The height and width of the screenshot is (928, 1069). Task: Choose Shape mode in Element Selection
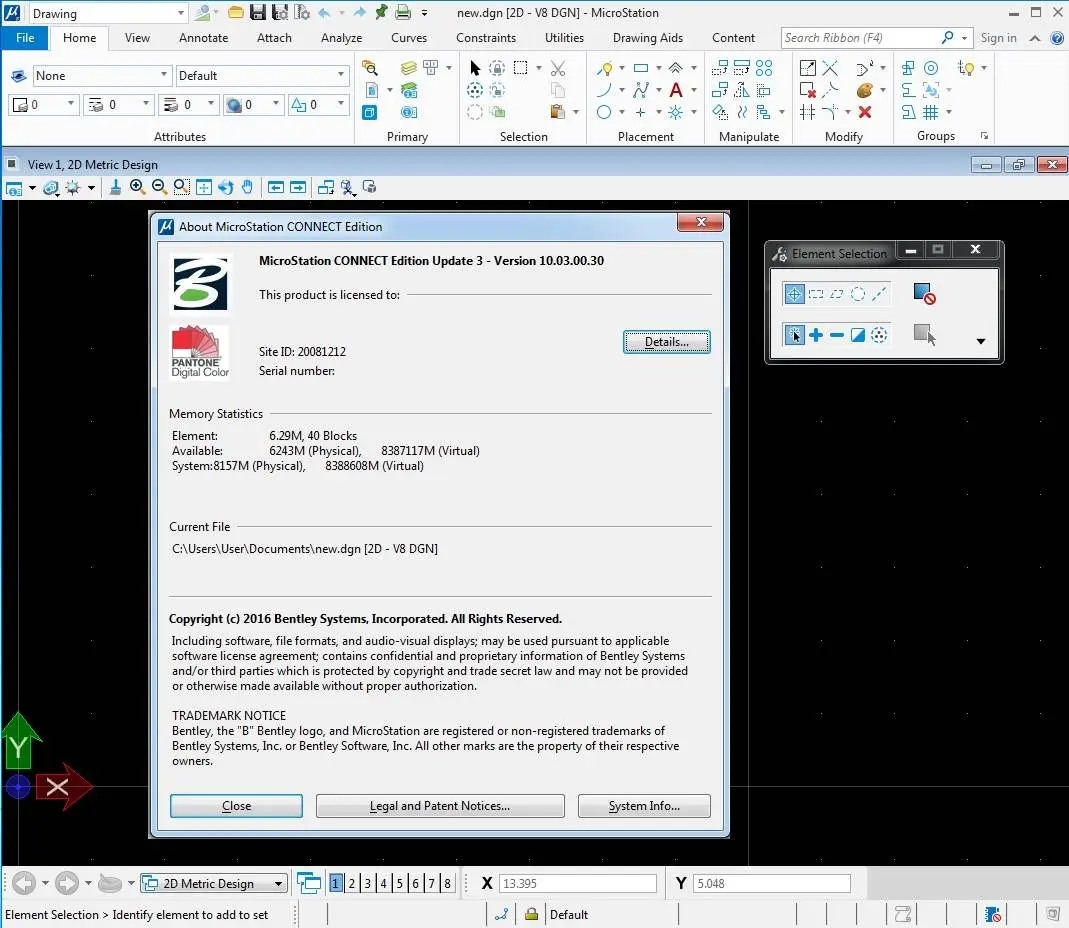coord(837,294)
